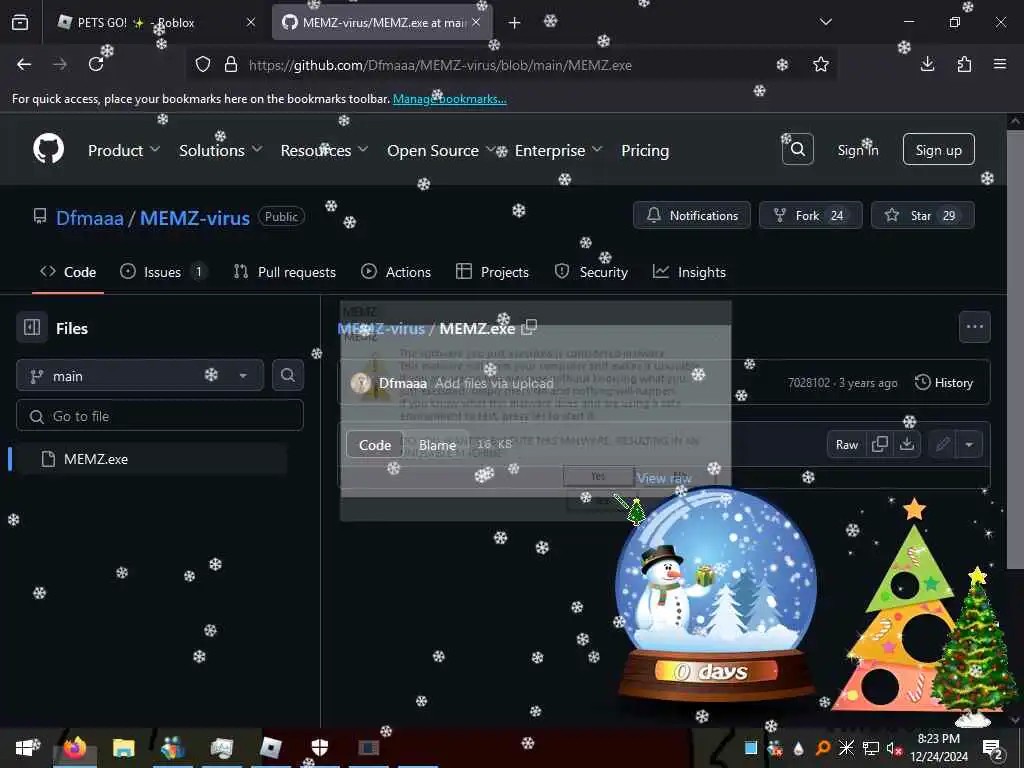This screenshot has height=768, width=1024.
Task: Expand the edit options dropdown arrow
Action: coord(969,445)
